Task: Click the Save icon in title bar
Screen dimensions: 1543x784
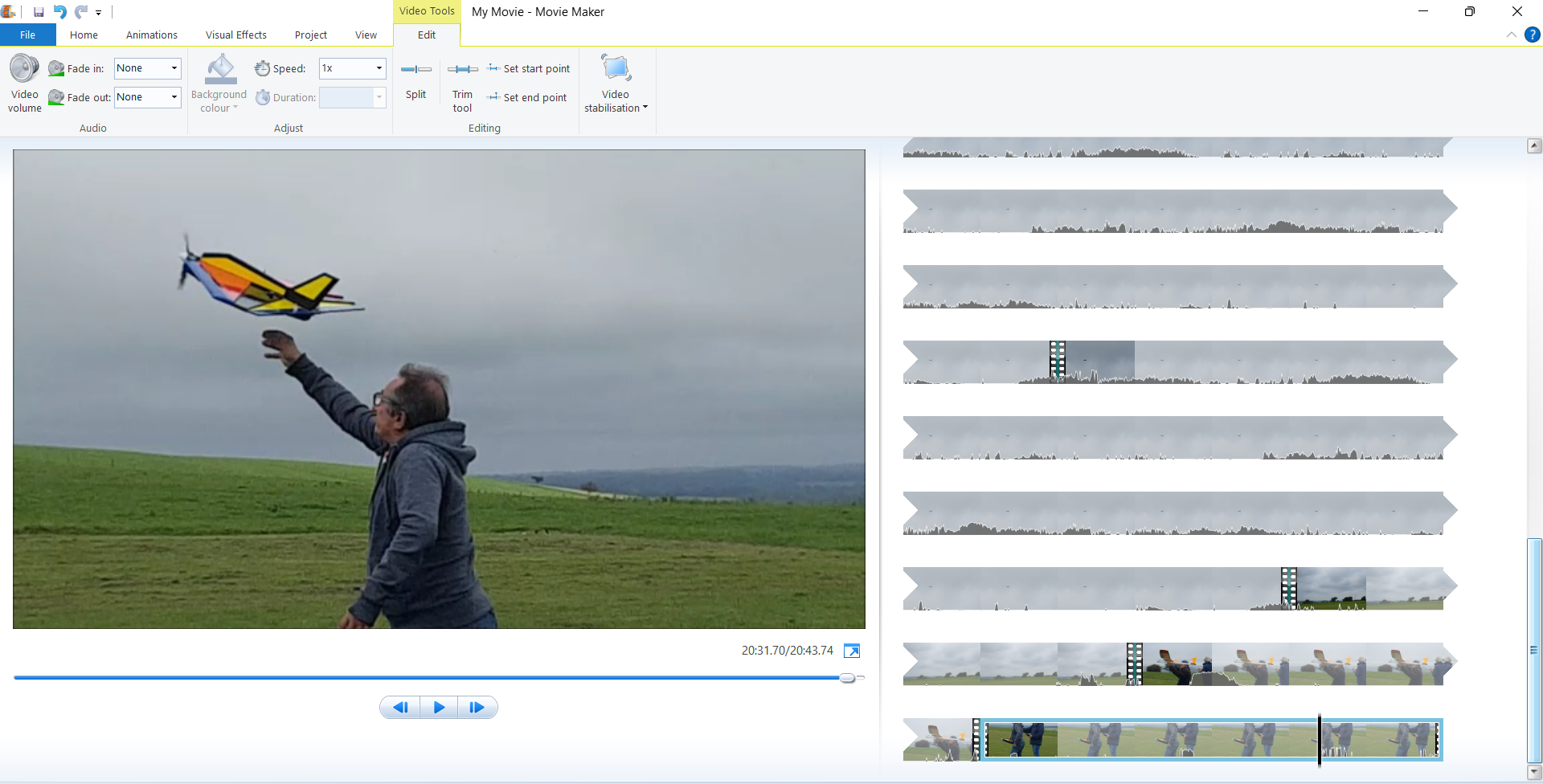Action: pos(39,12)
